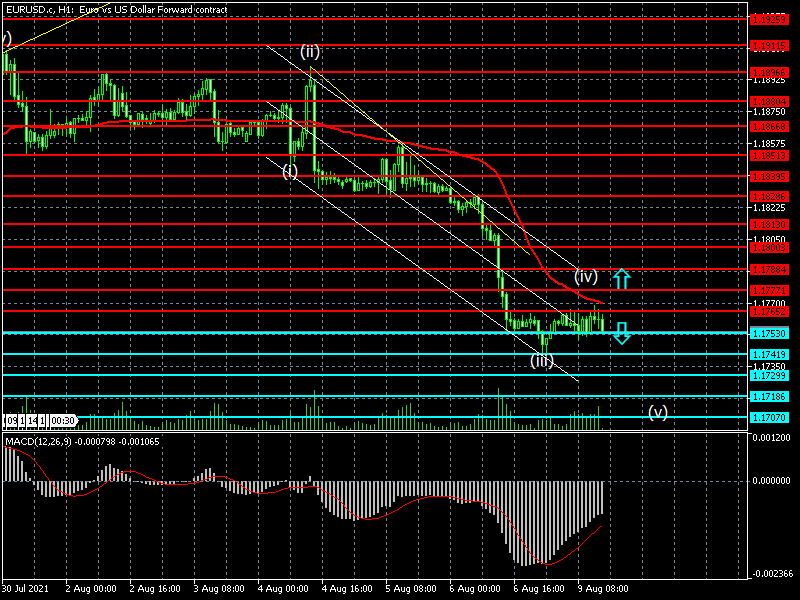Click the 3 Aug 08:00 time label

(219, 588)
